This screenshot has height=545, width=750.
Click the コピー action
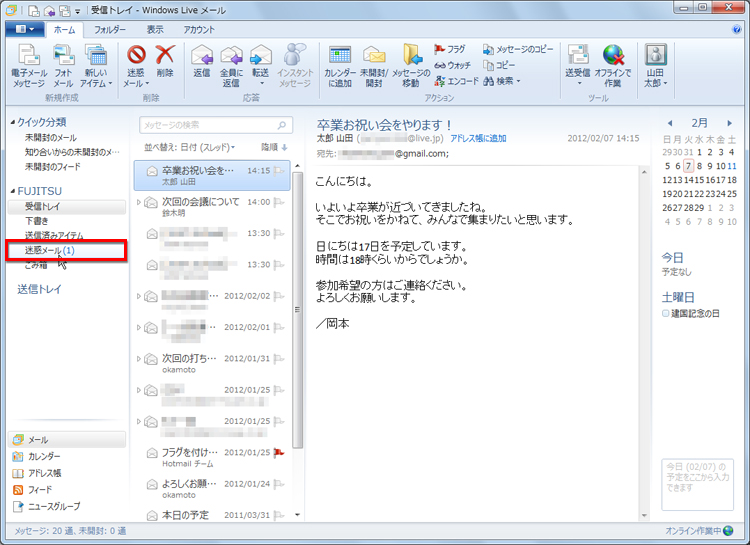pos(499,65)
